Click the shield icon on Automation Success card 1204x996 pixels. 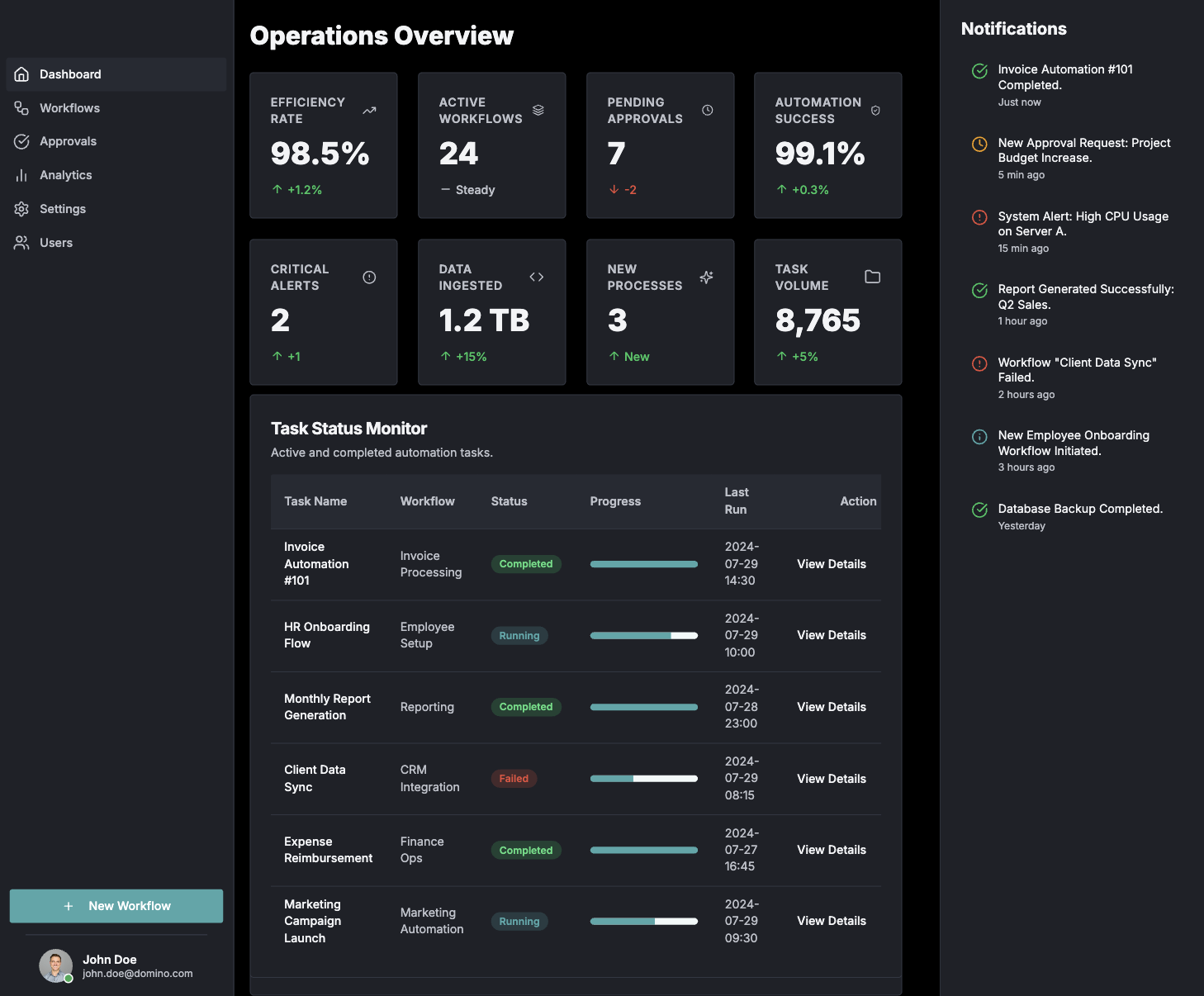(875, 111)
